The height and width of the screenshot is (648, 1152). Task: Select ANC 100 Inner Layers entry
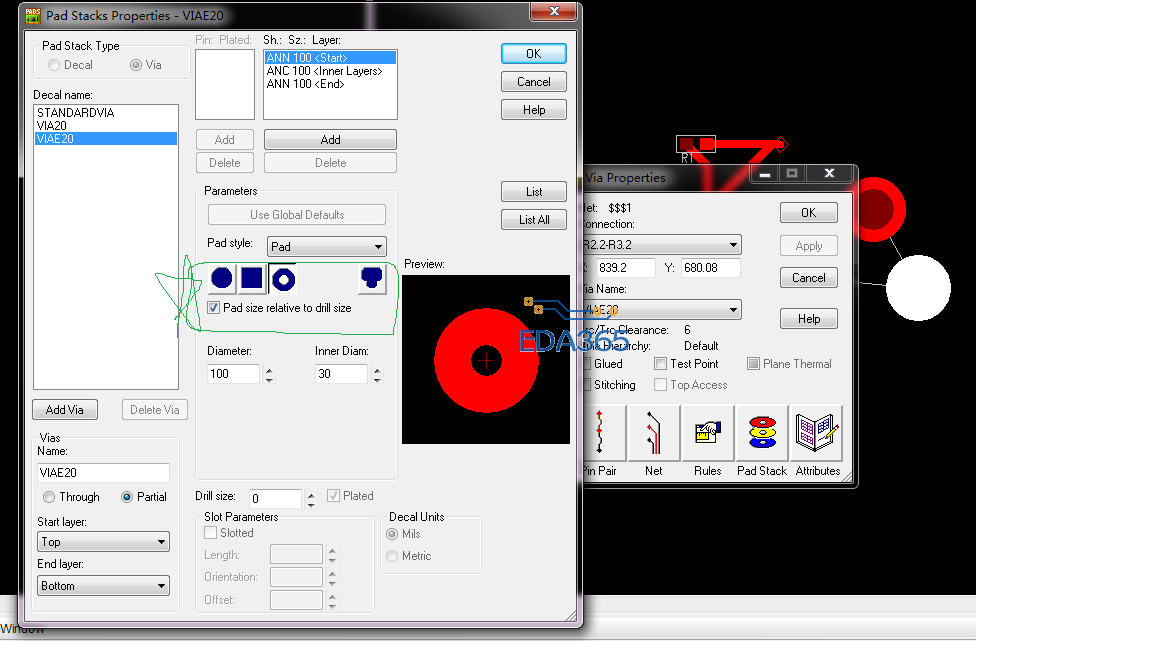point(324,71)
